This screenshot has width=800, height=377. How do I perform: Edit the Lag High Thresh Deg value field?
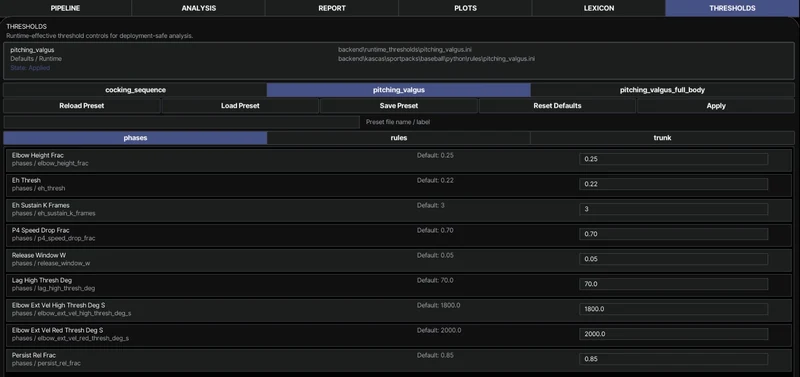click(x=673, y=284)
